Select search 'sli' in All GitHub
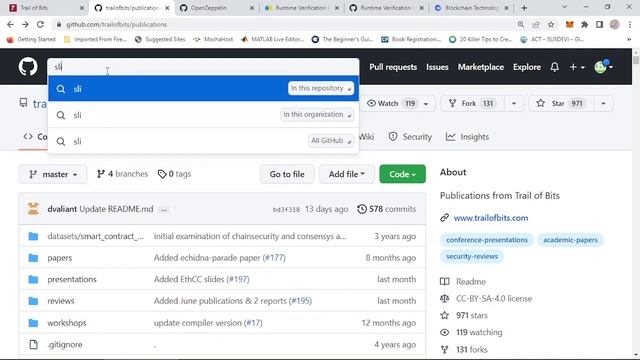Screen dimensions: 640x360 click(203, 141)
